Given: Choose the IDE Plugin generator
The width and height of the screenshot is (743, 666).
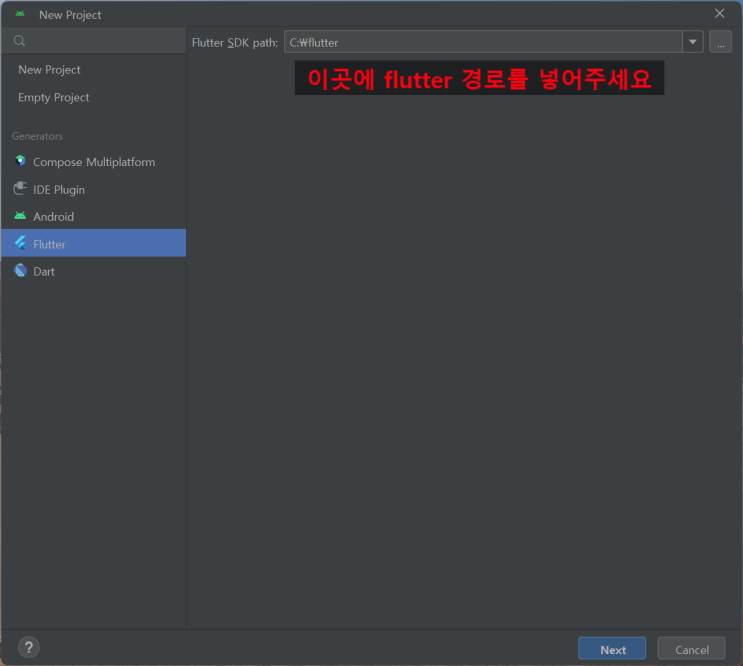Looking at the screenshot, I should pos(93,189).
